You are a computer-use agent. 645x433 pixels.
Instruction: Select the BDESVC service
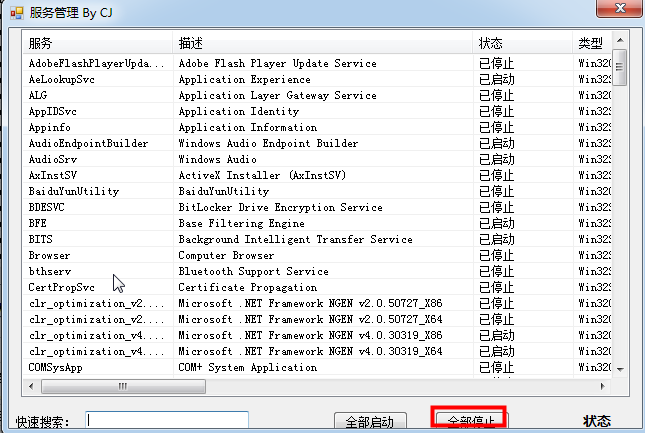46,207
